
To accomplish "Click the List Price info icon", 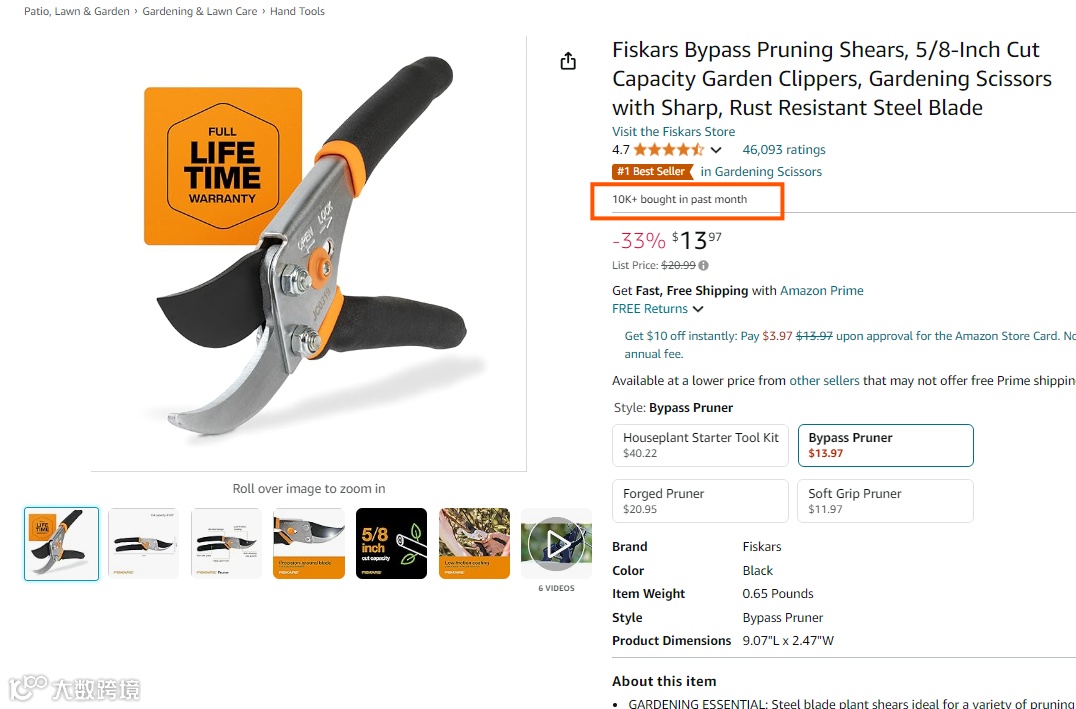I will 703,266.
